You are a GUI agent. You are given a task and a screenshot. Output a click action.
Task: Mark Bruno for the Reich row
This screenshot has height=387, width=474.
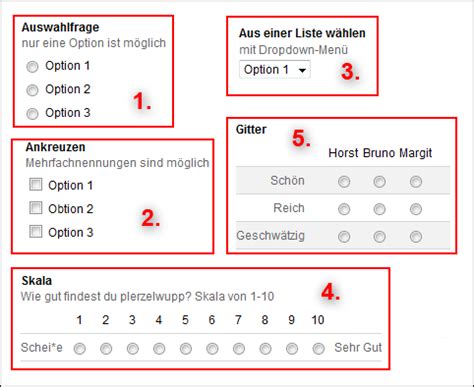pos(379,209)
